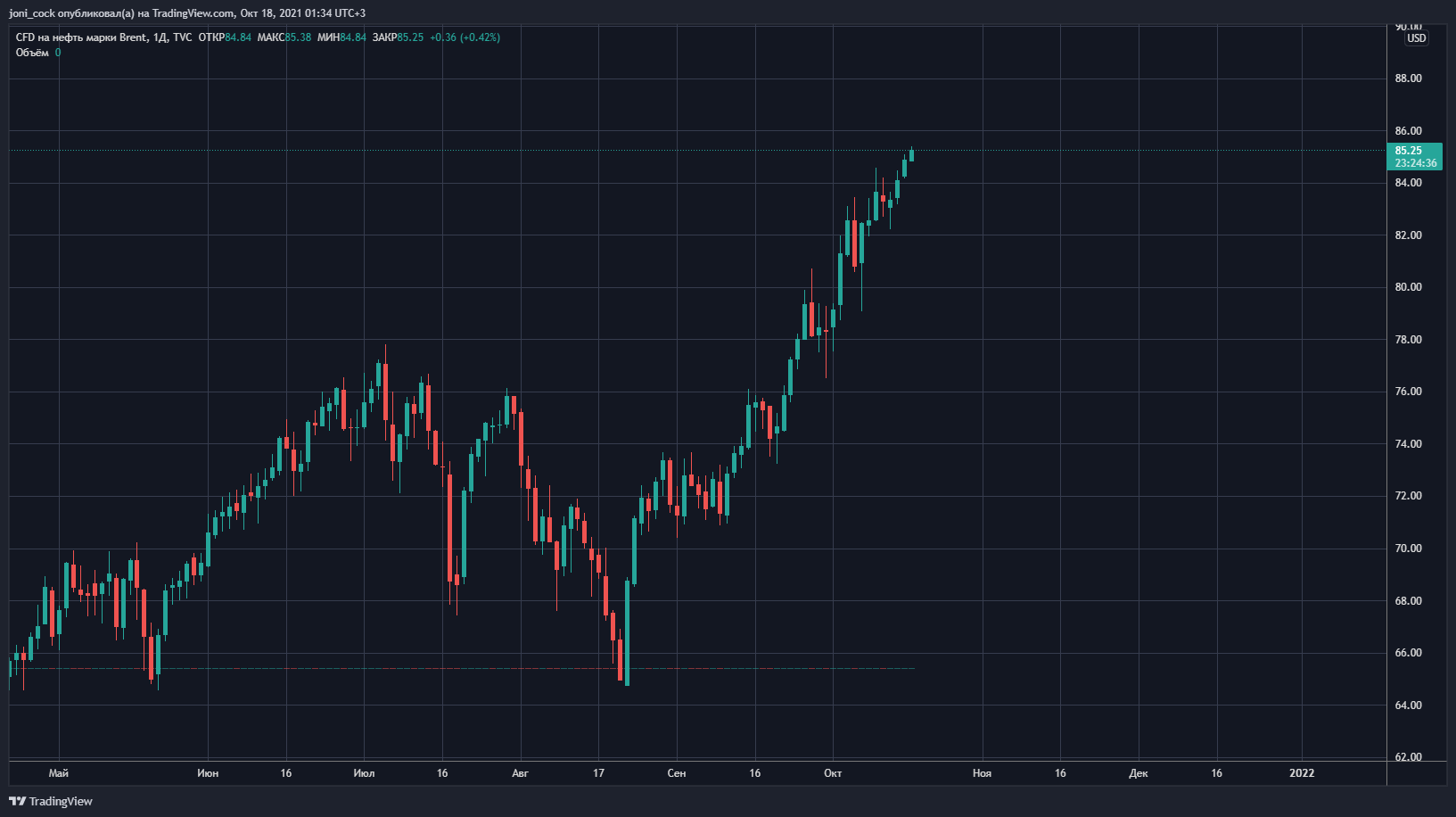Screen dimensions: 1456x817
Task: Click the ЗАКР closing value 85.25
Action: pyautogui.click(x=410, y=37)
